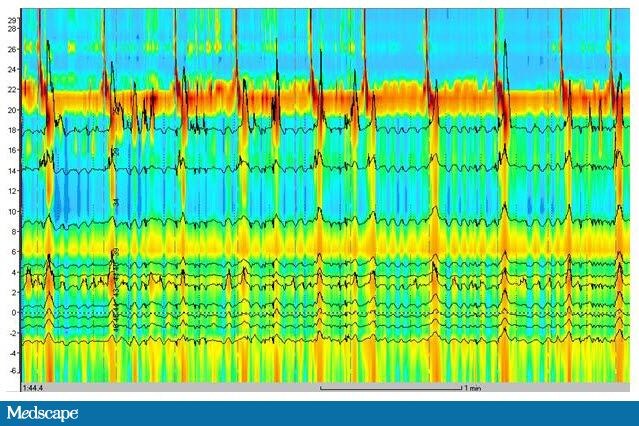Image resolution: width=639 pixels, height=426 pixels.
Task: Click the 18 label on the vertical axis
Action: tap(12, 130)
